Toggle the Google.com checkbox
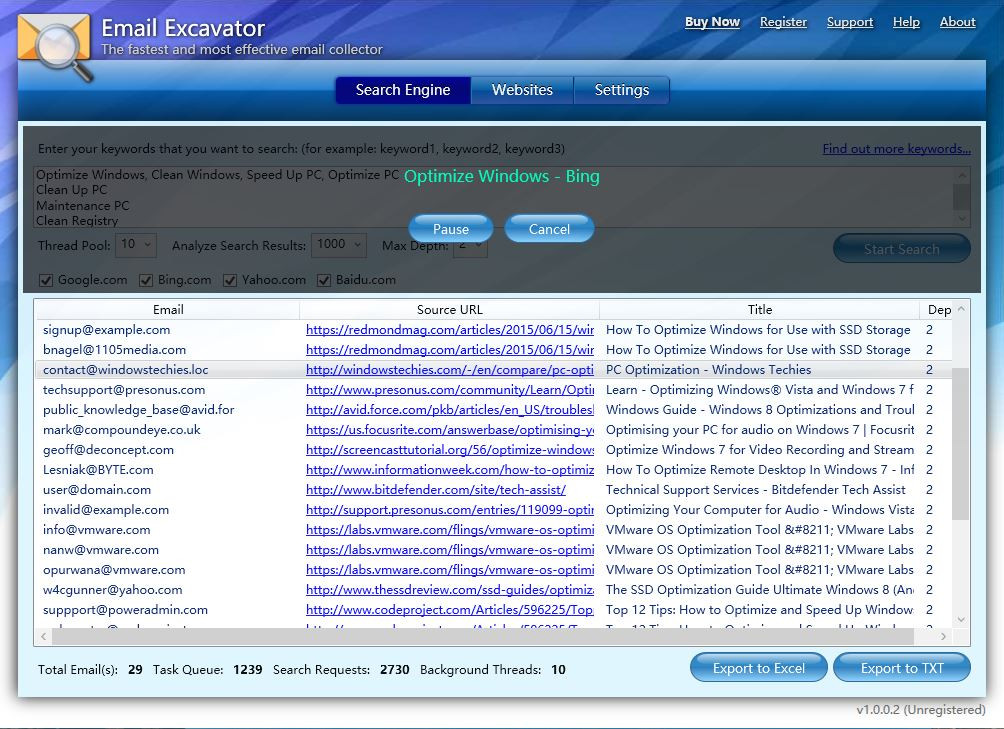This screenshot has height=729, width=1004. tap(46, 280)
